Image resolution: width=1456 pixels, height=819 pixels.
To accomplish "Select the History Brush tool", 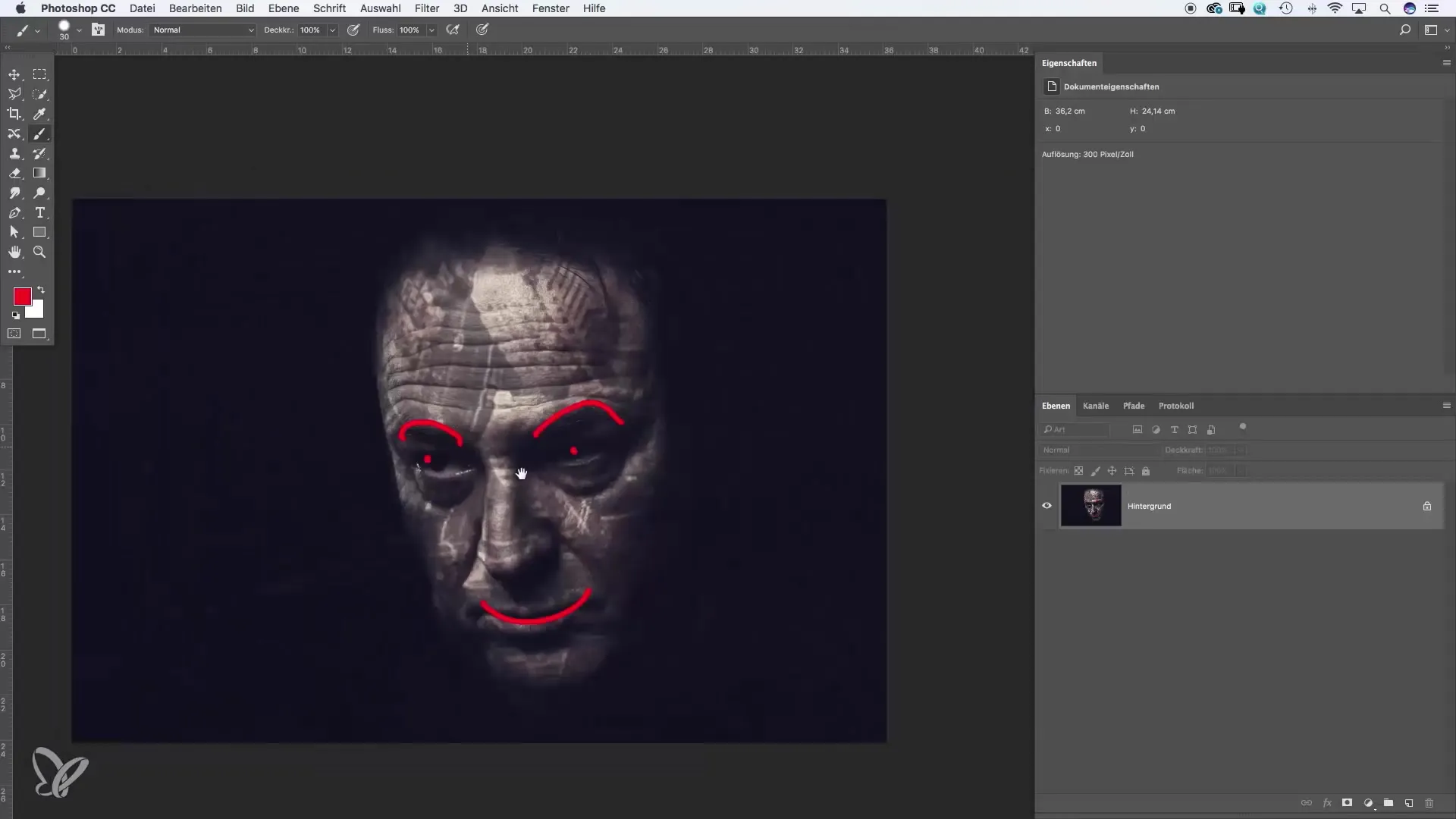I will [39, 153].
